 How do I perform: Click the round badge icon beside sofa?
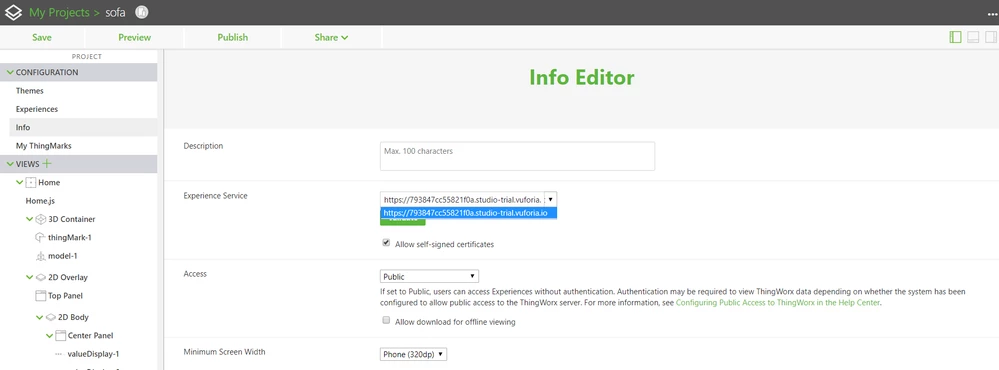[x=141, y=12]
